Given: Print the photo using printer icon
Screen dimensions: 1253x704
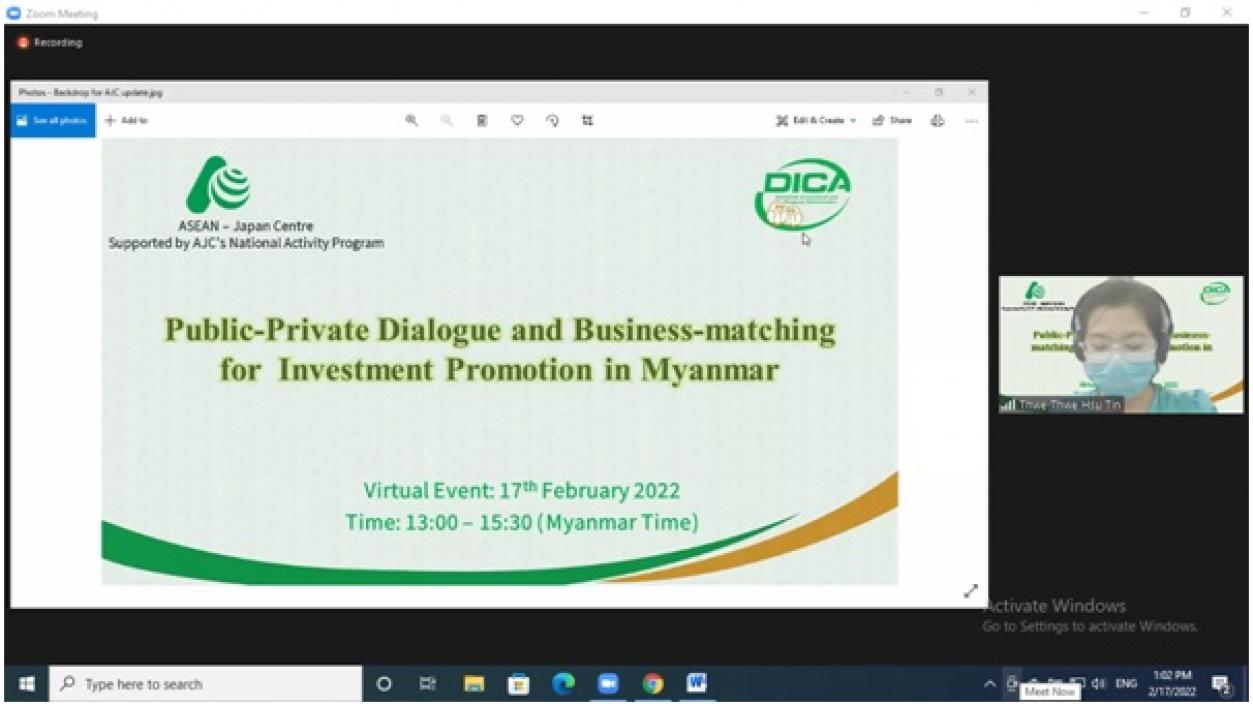Looking at the screenshot, I should point(937,121).
